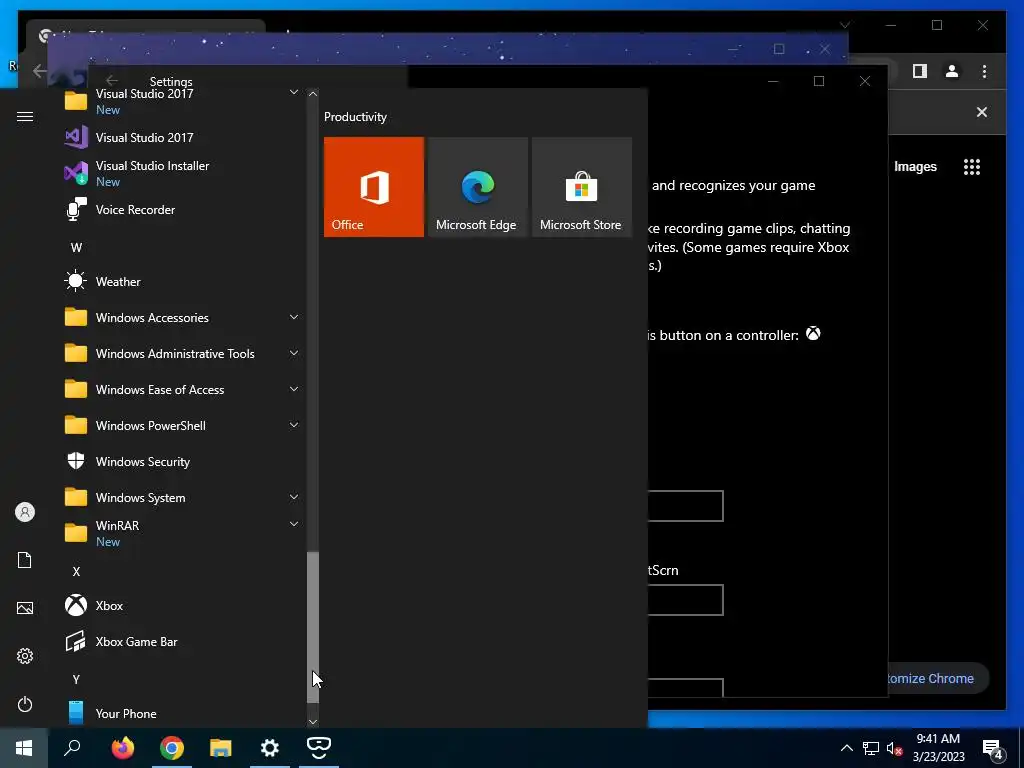Expand Start menu hamburger button

[x=25, y=116]
